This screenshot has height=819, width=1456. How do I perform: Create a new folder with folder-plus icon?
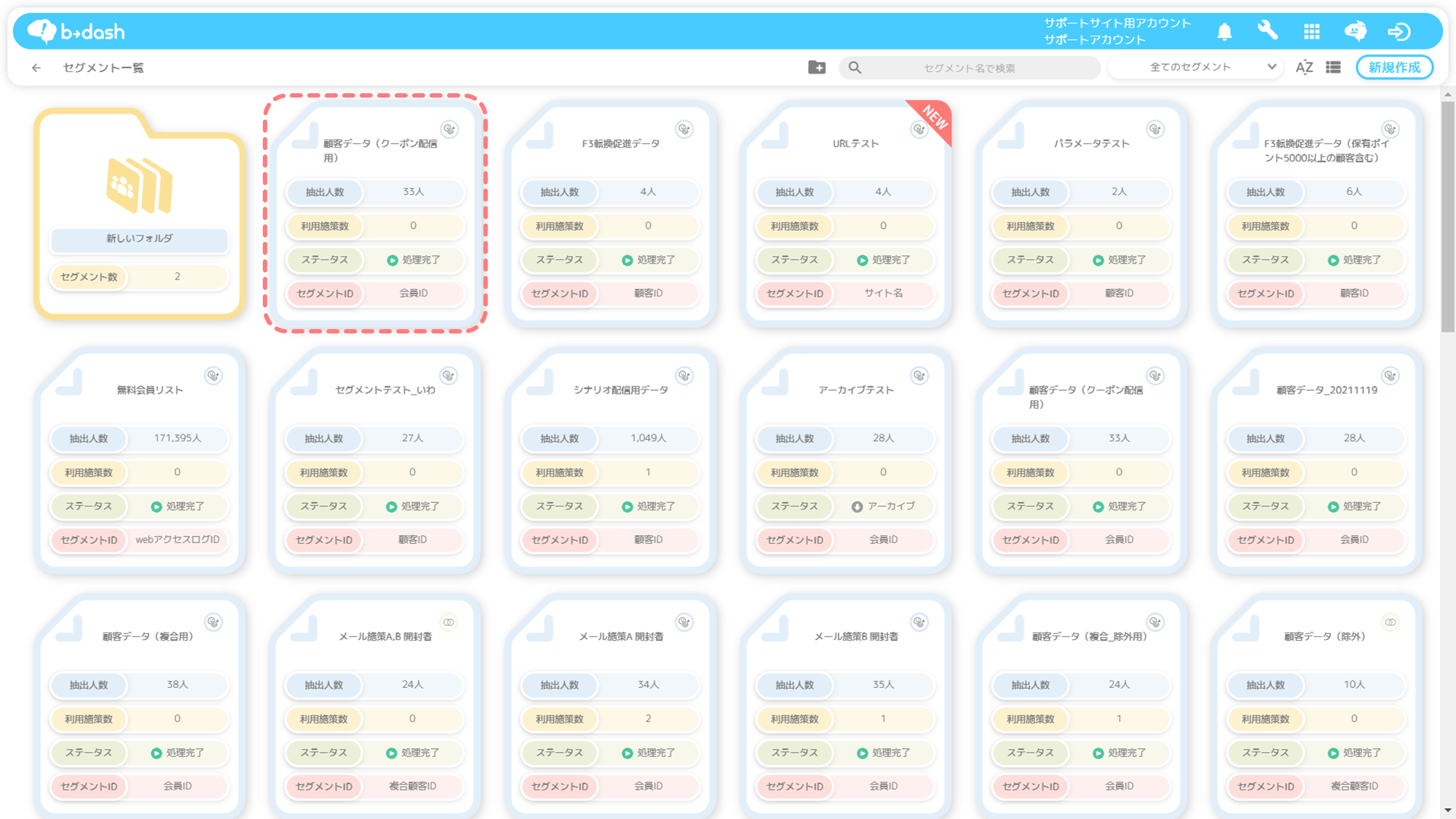(x=817, y=68)
